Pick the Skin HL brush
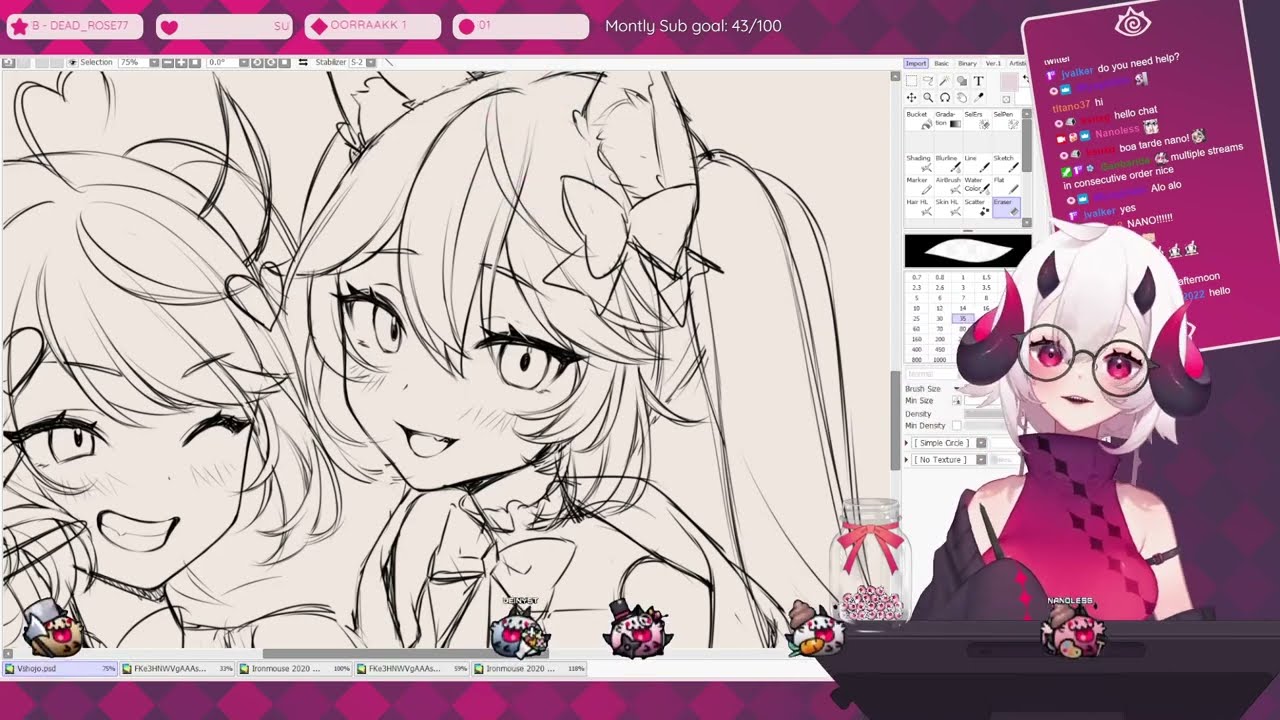Viewport: 1280px width, 720px height. tap(948, 208)
